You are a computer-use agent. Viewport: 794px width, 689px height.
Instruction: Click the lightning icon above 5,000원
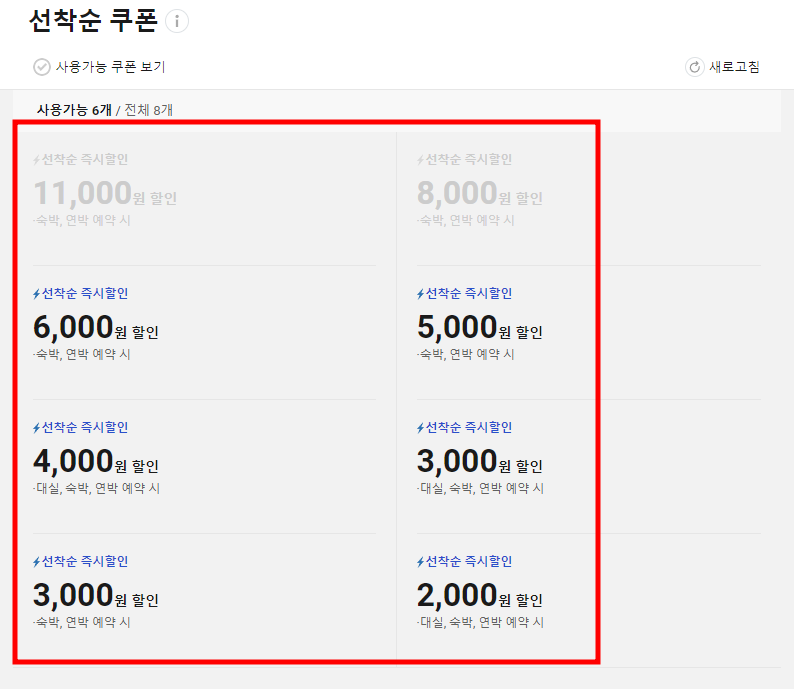(x=420, y=294)
